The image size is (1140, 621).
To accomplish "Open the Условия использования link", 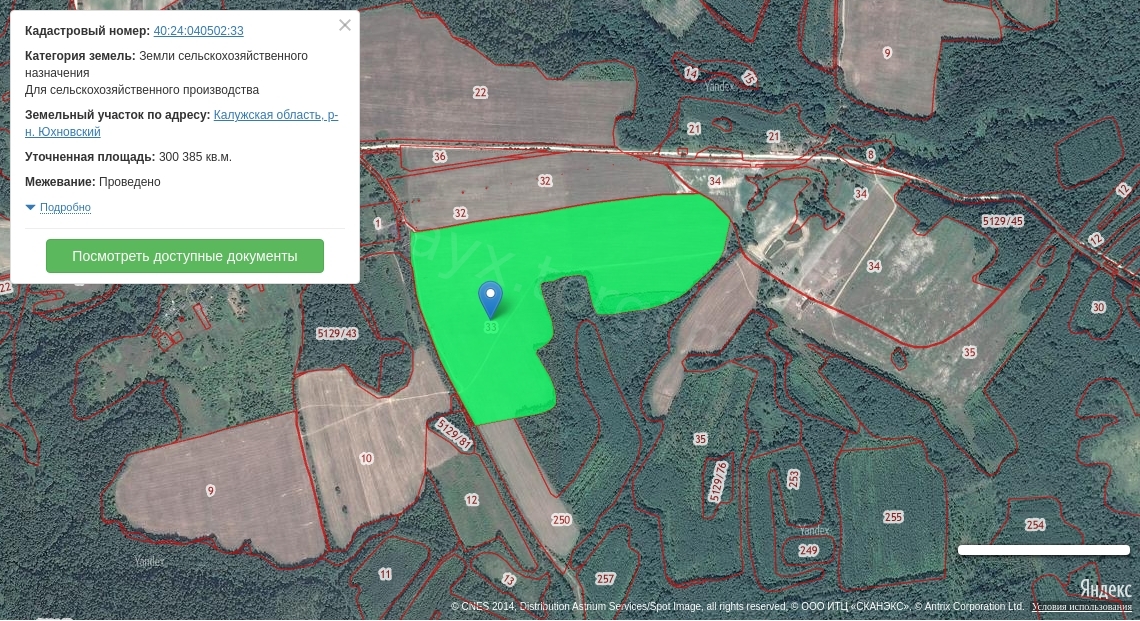I will [1082, 607].
